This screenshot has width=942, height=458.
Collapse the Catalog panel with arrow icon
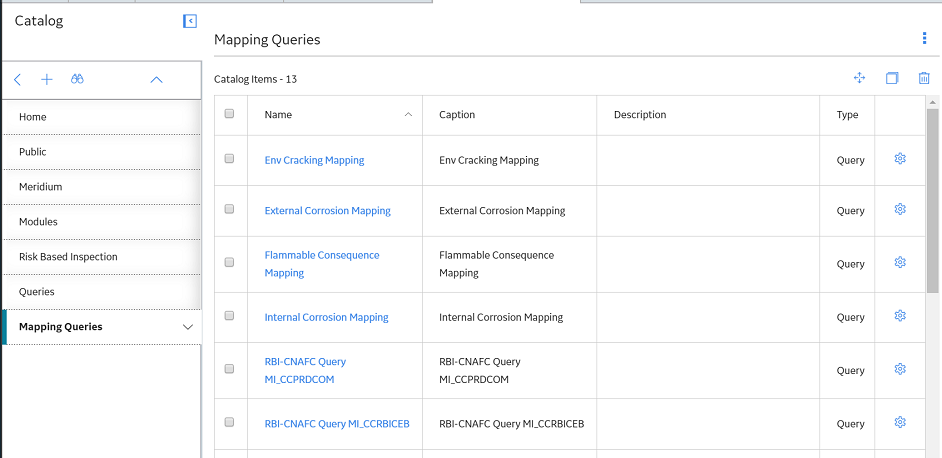coord(189,22)
